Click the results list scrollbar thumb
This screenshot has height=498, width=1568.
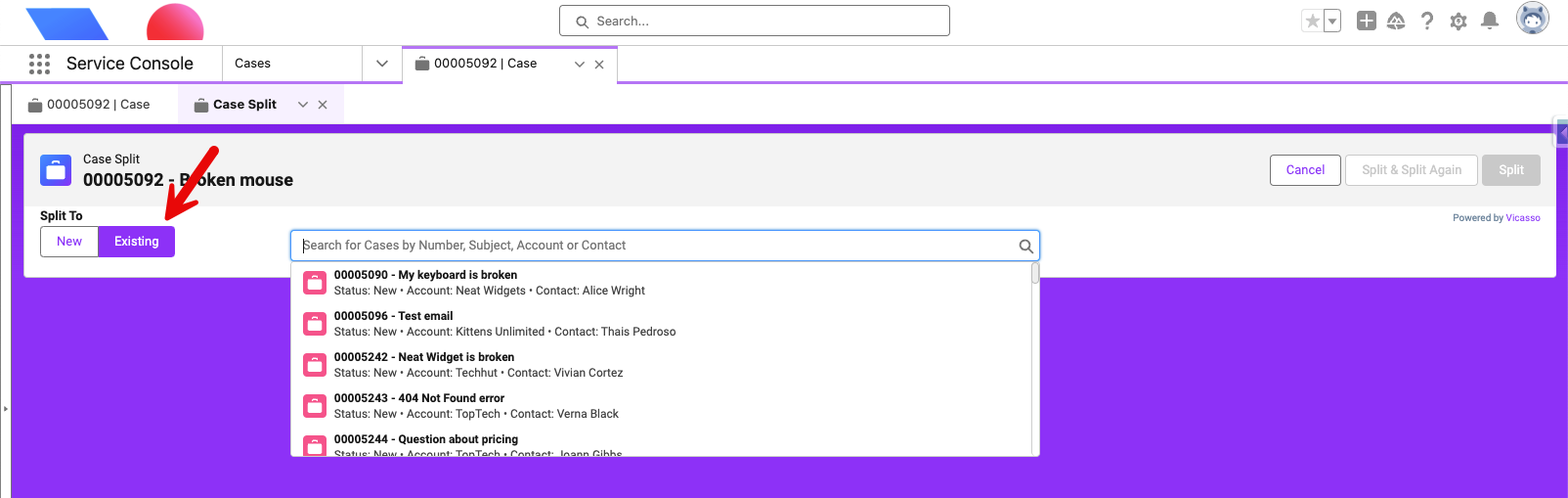pyautogui.click(x=1035, y=273)
